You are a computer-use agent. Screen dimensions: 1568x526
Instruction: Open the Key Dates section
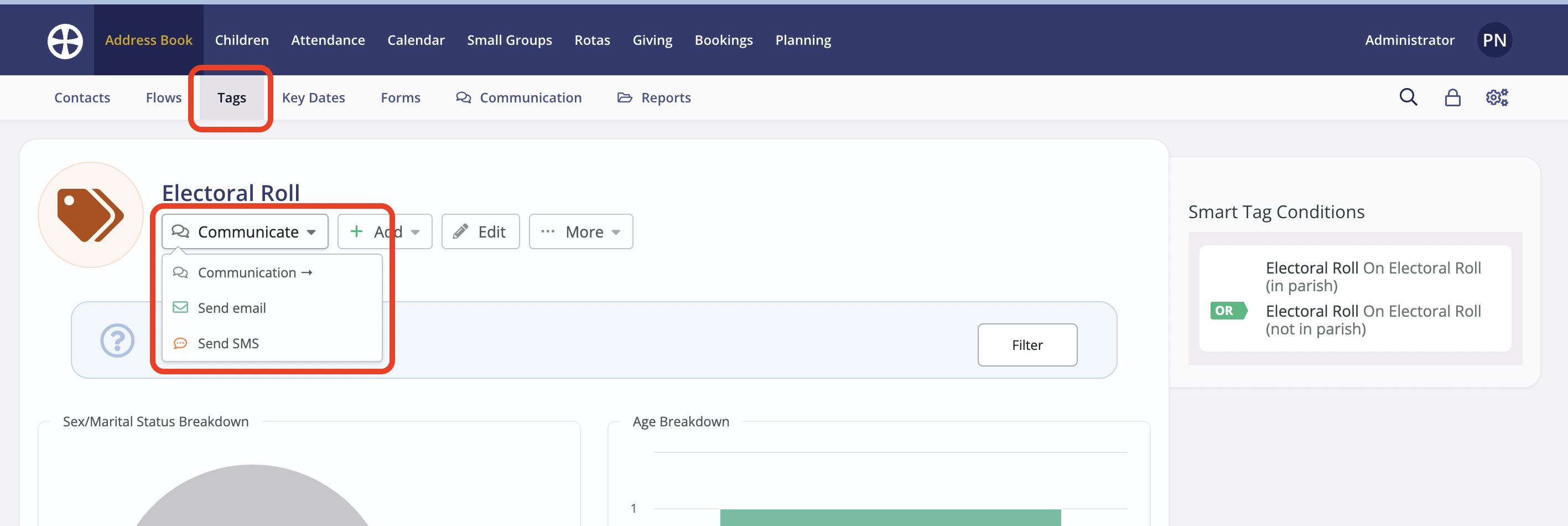click(314, 98)
